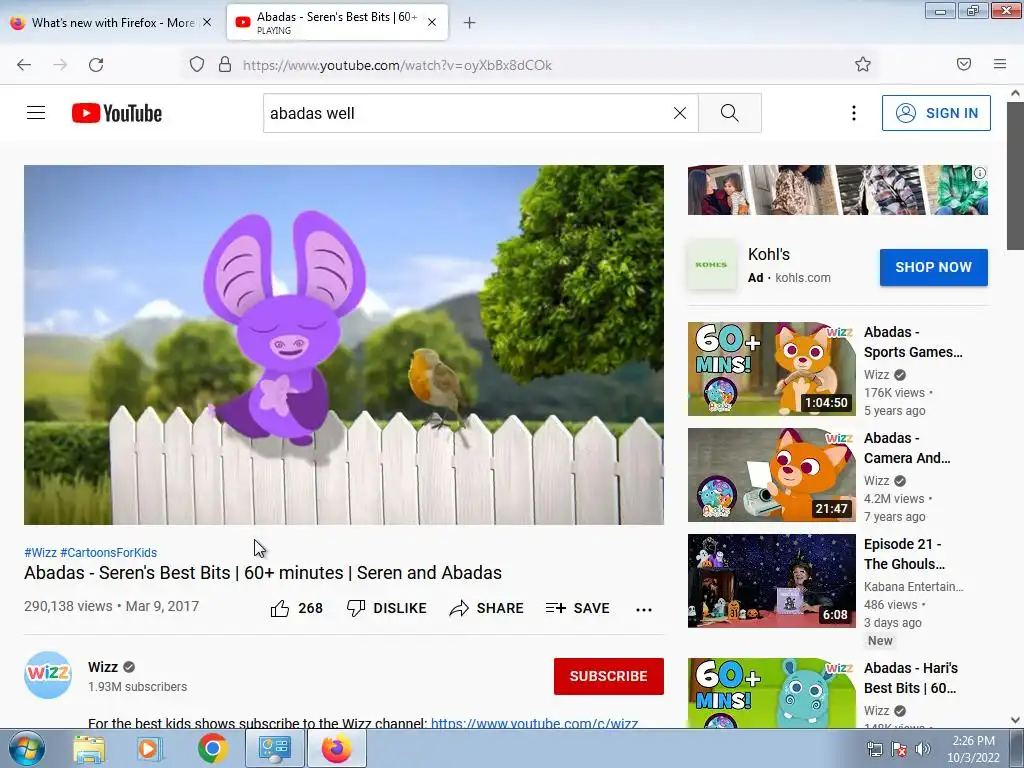Screen dimensions: 1024x768
Task: Click the DISLIKE thumbs down button
Action: (x=387, y=608)
